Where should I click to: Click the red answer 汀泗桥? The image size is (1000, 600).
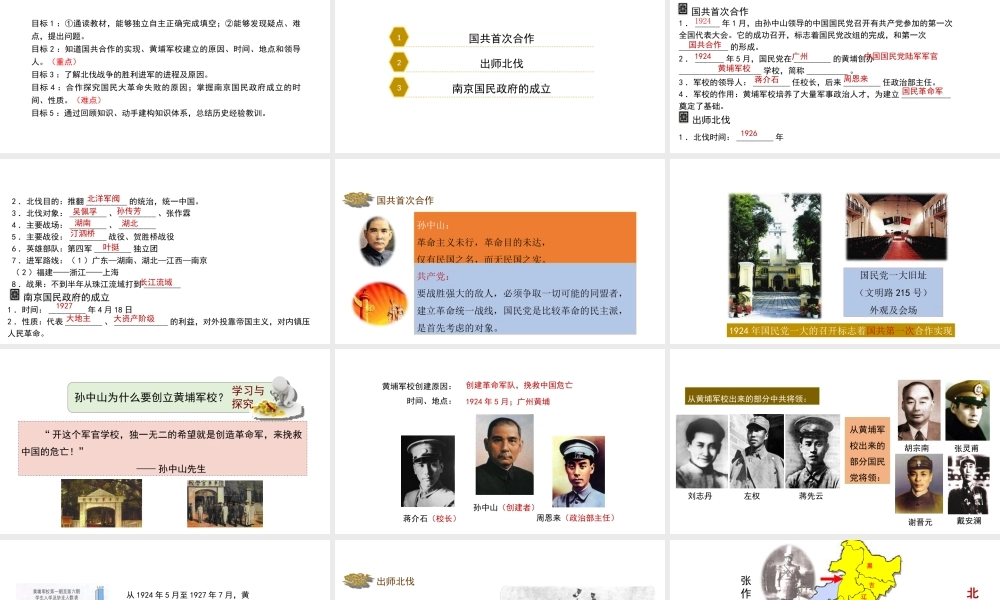tap(82, 234)
